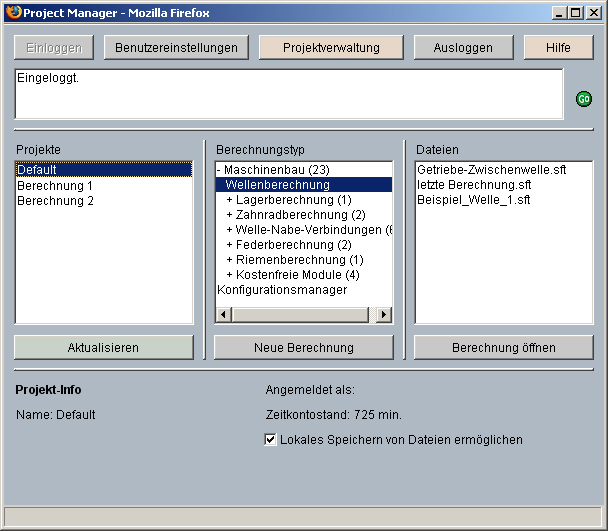Click the Firefox icon in title bar
The image size is (608, 531).
coord(13,13)
